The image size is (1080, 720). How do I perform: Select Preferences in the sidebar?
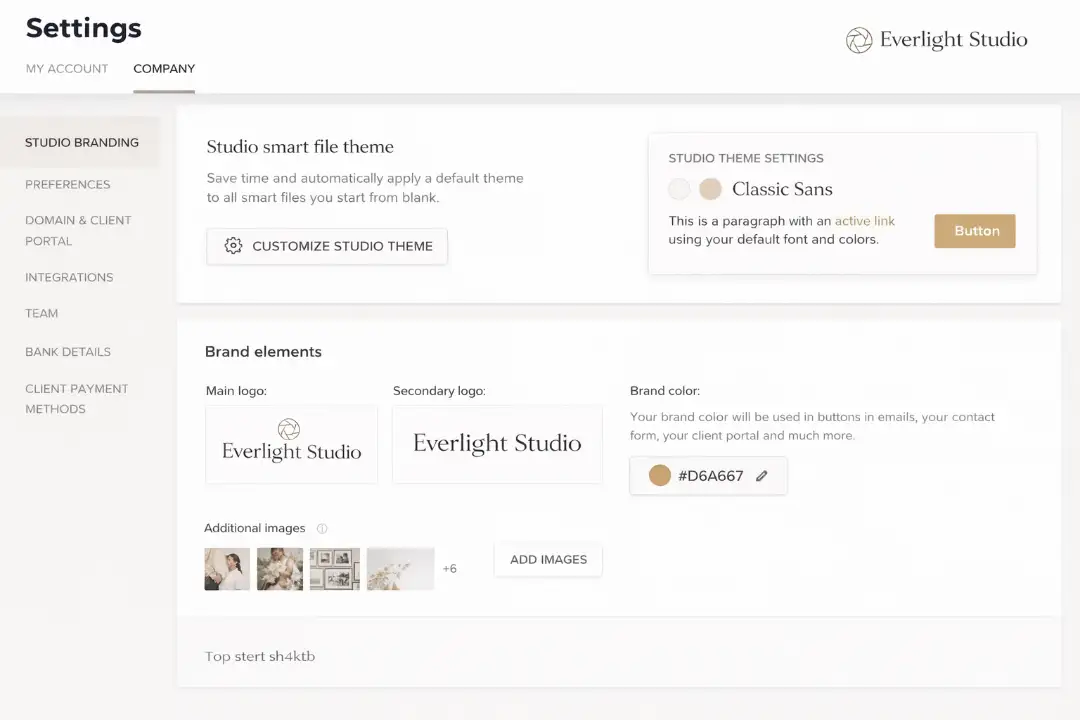click(67, 184)
